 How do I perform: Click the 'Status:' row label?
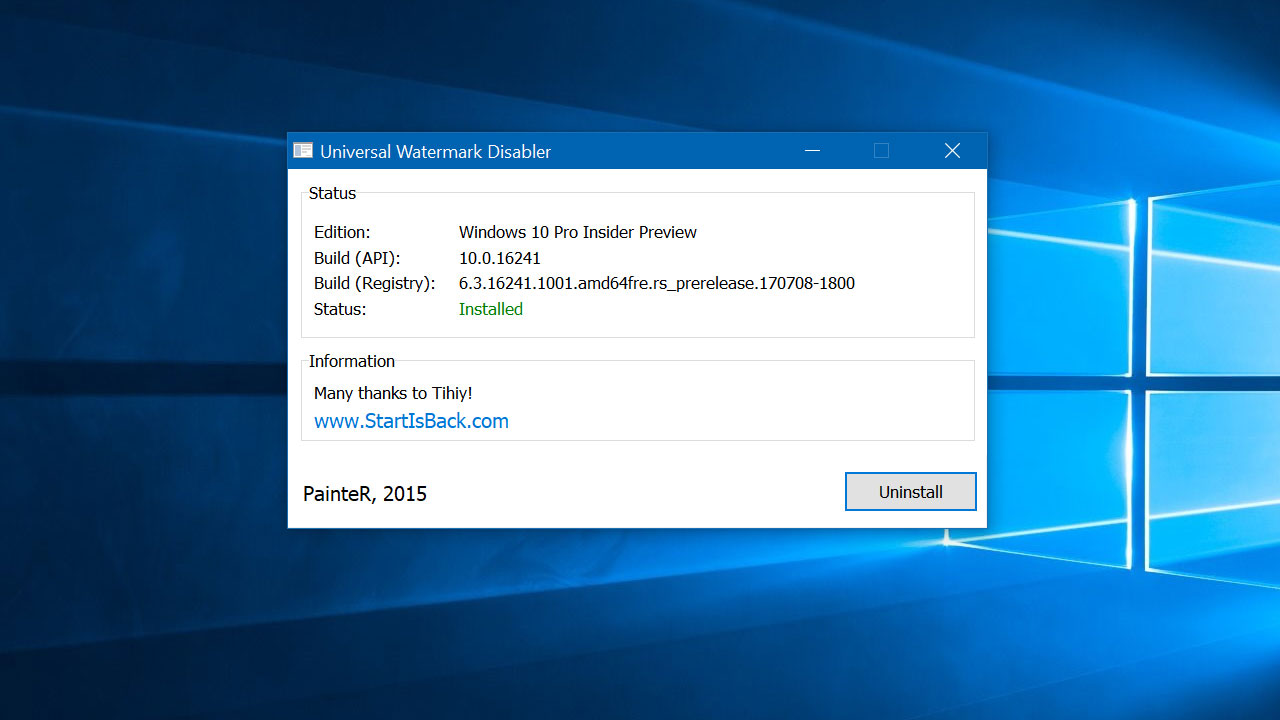point(340,310)
